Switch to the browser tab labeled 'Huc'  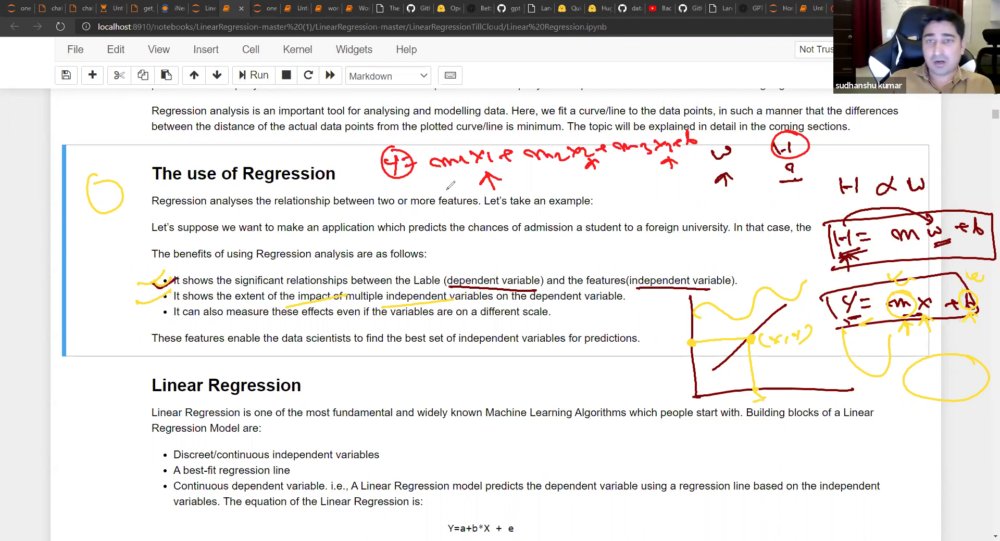point(600,8)
